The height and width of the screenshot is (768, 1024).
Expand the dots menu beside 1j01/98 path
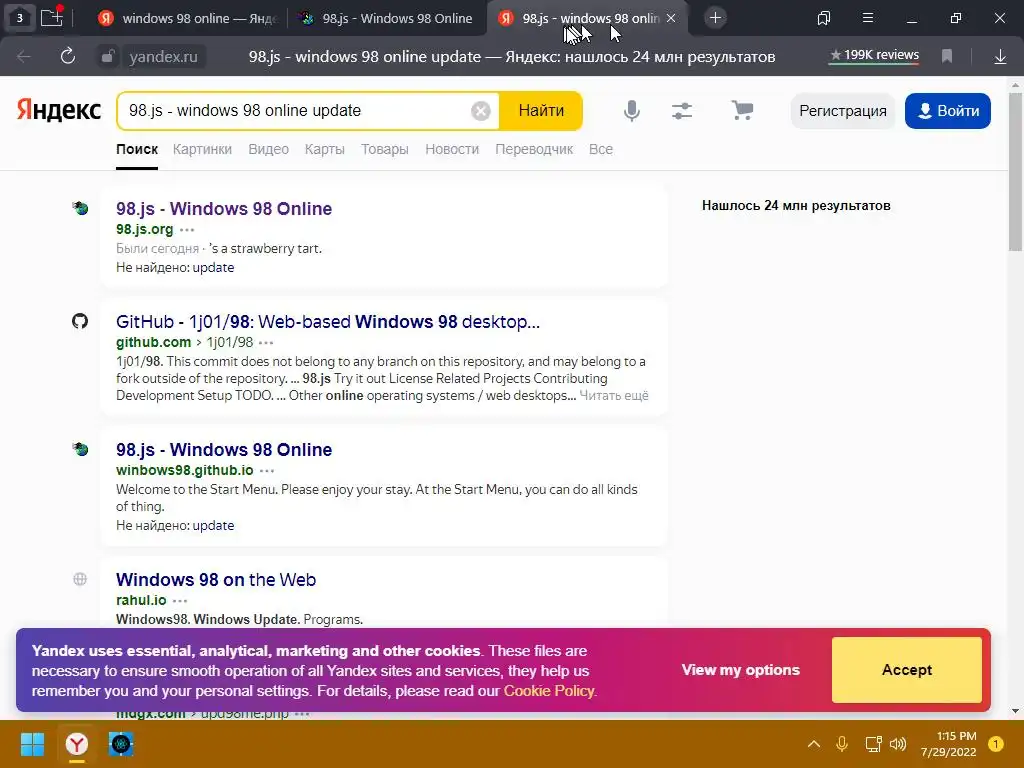[266, 343]
